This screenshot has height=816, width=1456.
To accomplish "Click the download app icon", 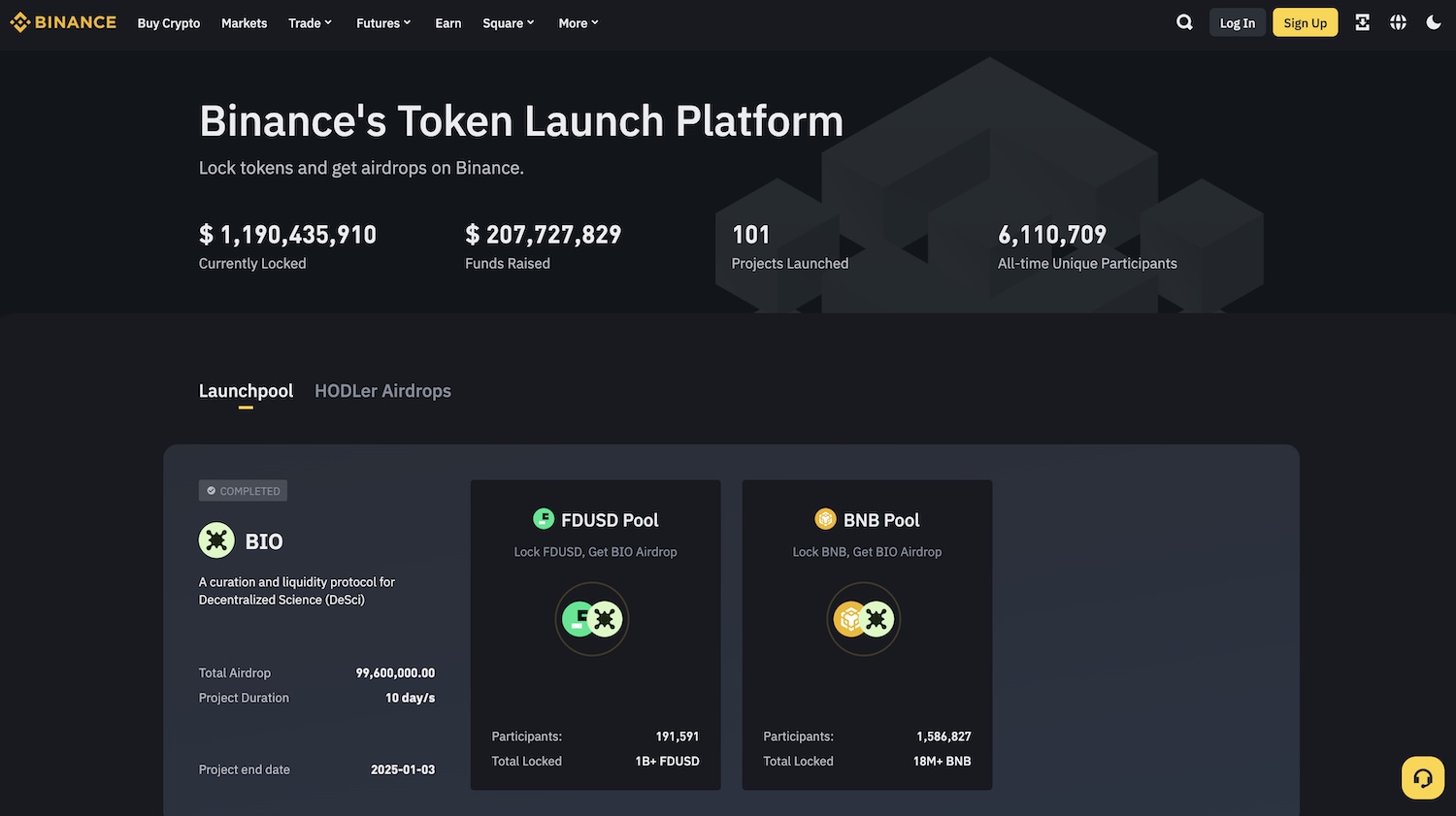I will tap(1362, 21).
